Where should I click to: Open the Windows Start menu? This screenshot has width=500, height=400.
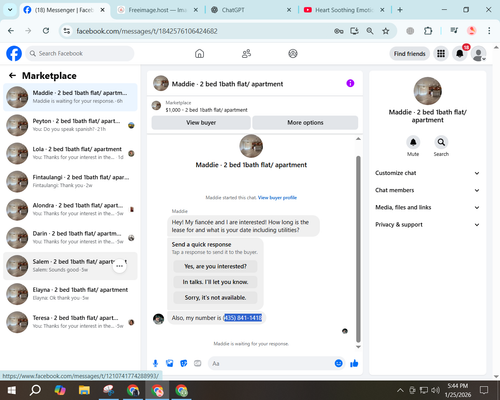click(12, 390)
